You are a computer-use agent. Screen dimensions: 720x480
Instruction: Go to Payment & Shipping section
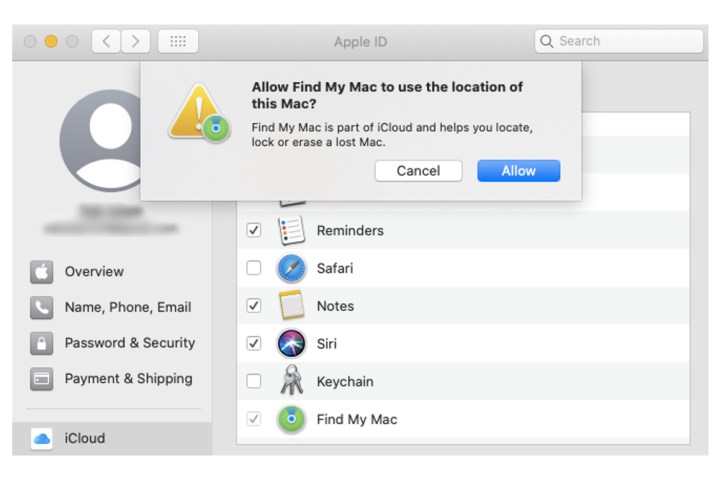pyautogui.click(x=128, y=379)
